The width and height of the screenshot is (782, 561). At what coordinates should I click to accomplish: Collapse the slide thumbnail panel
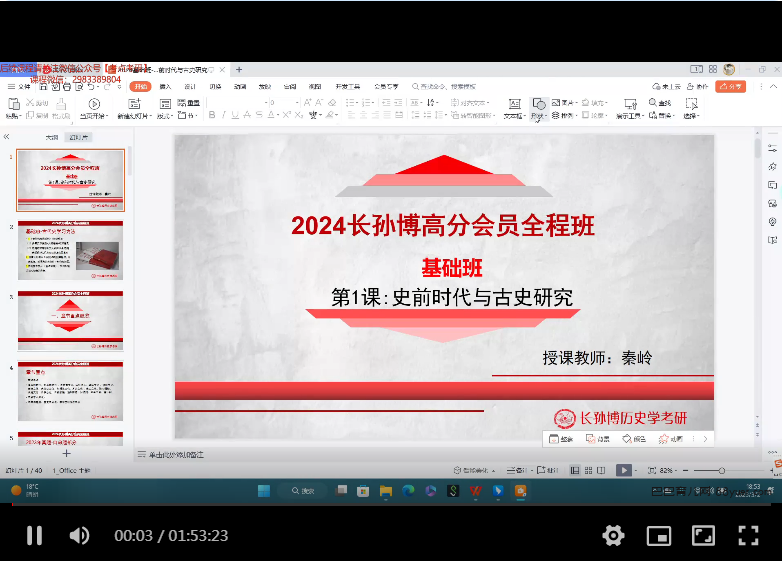point(6,137)
